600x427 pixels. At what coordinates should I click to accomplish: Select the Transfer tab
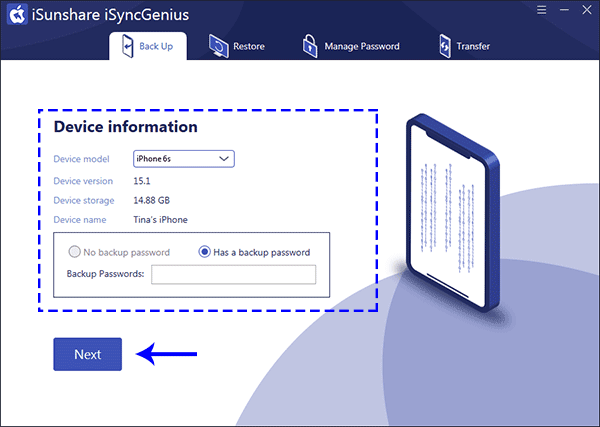[464, 46]
